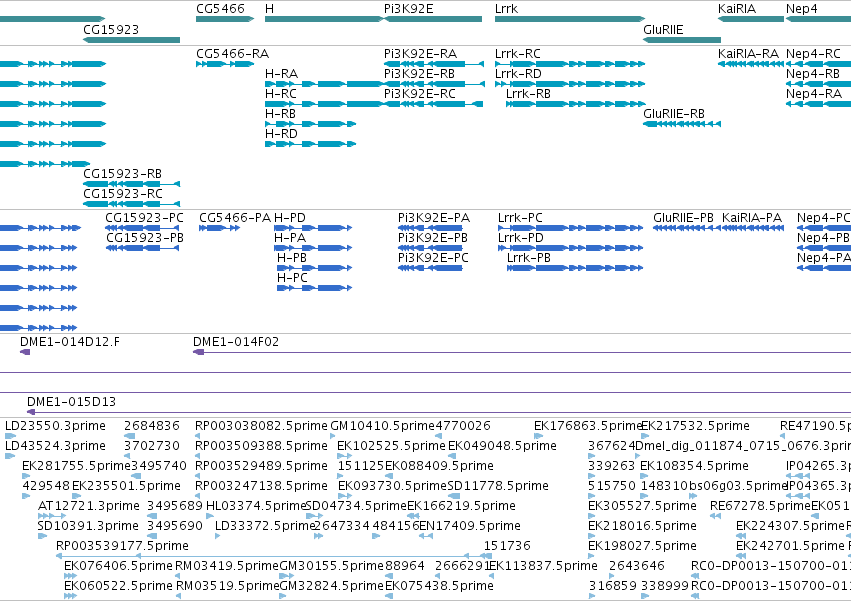The height and width of the screenshot is (601, 851).
Task: Select the RP003038082.5prime EST label
Action: point(261,426)
